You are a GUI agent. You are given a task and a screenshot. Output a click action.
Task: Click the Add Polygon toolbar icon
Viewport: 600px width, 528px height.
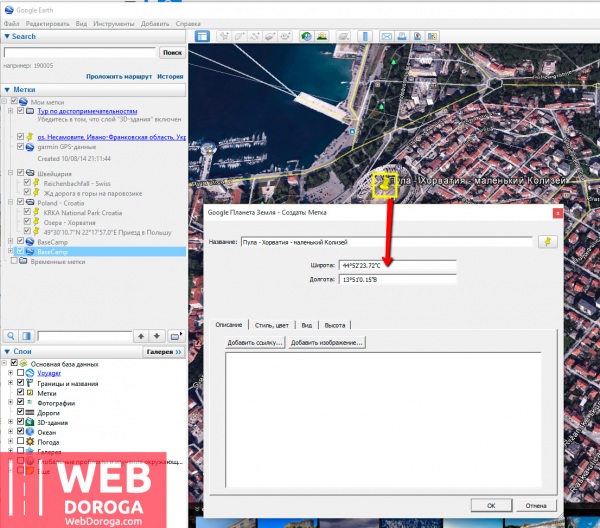(x=240, y=36)
